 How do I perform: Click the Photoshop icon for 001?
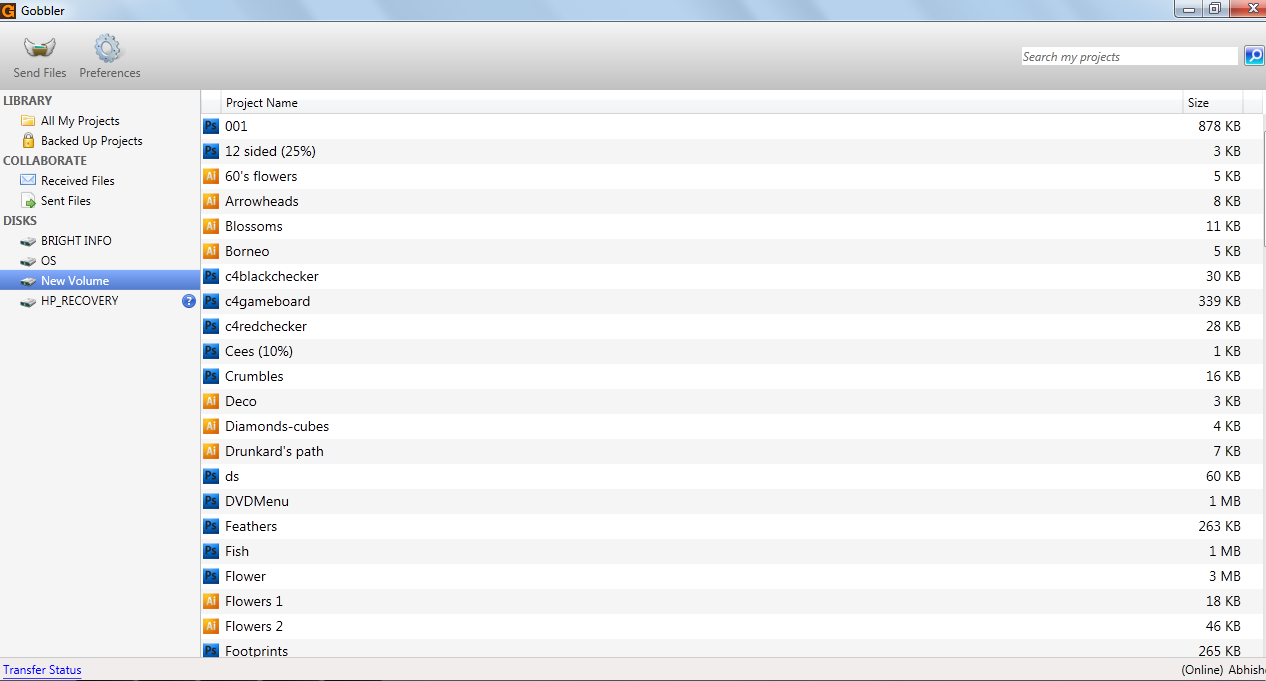pyautogui.click(x=211, y=126)
